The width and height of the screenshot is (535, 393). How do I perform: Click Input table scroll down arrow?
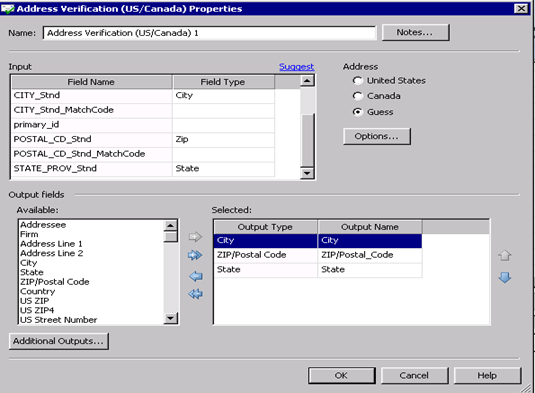point(307,173)
